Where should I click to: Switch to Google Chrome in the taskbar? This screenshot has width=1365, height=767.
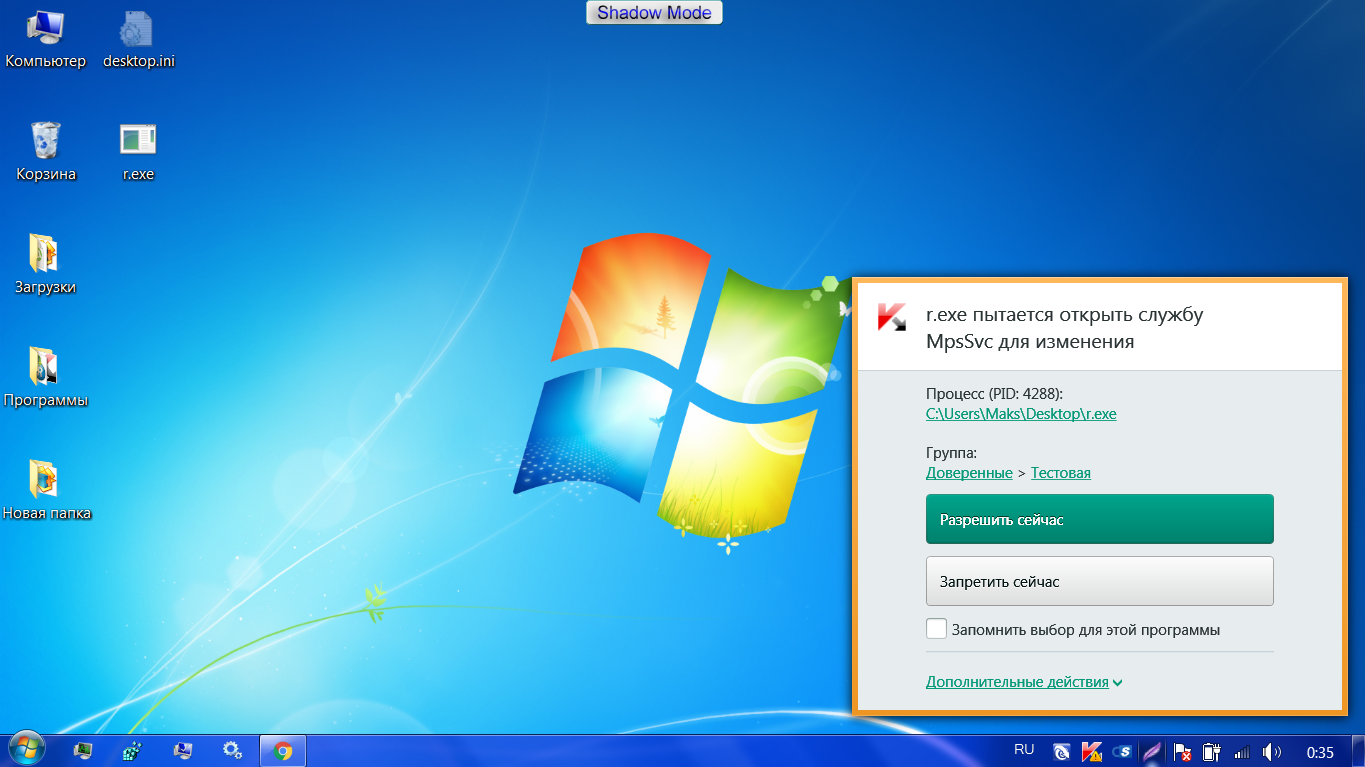pyautogui.click(x=283, y=750)
